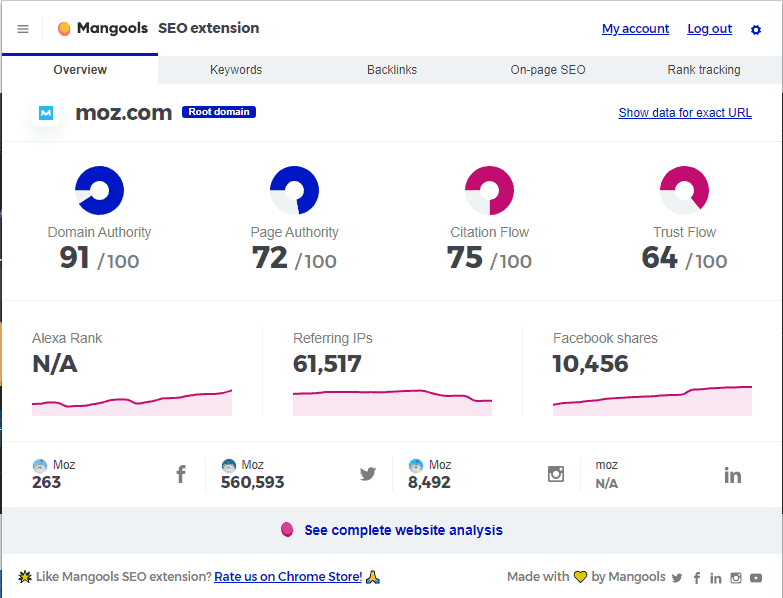This screenshot has width=783, height=598.
Task: Click the moz.com favicon
Action: tap(46, 113)
